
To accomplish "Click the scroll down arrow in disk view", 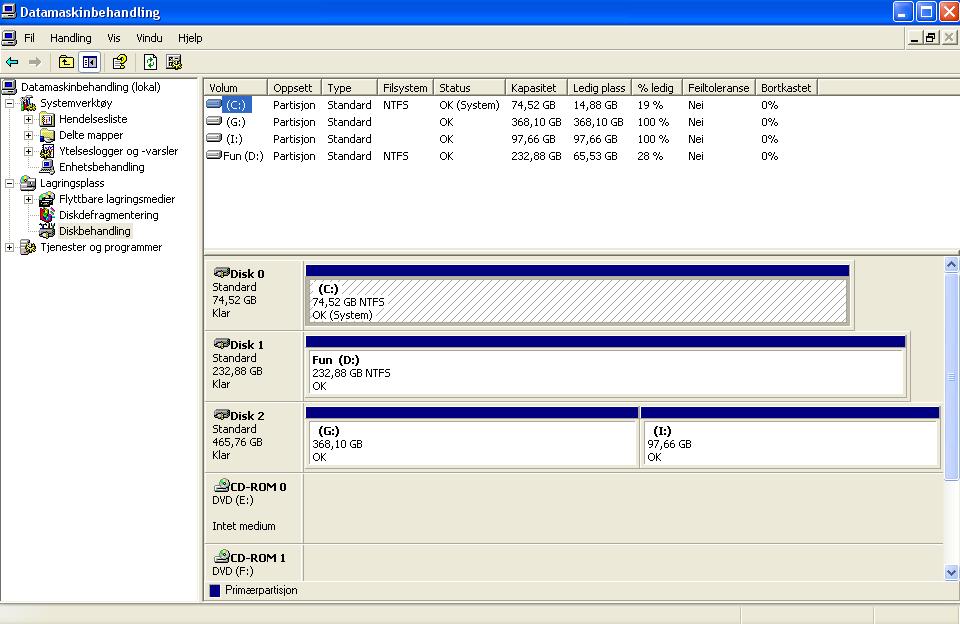I will pos(951,573).
